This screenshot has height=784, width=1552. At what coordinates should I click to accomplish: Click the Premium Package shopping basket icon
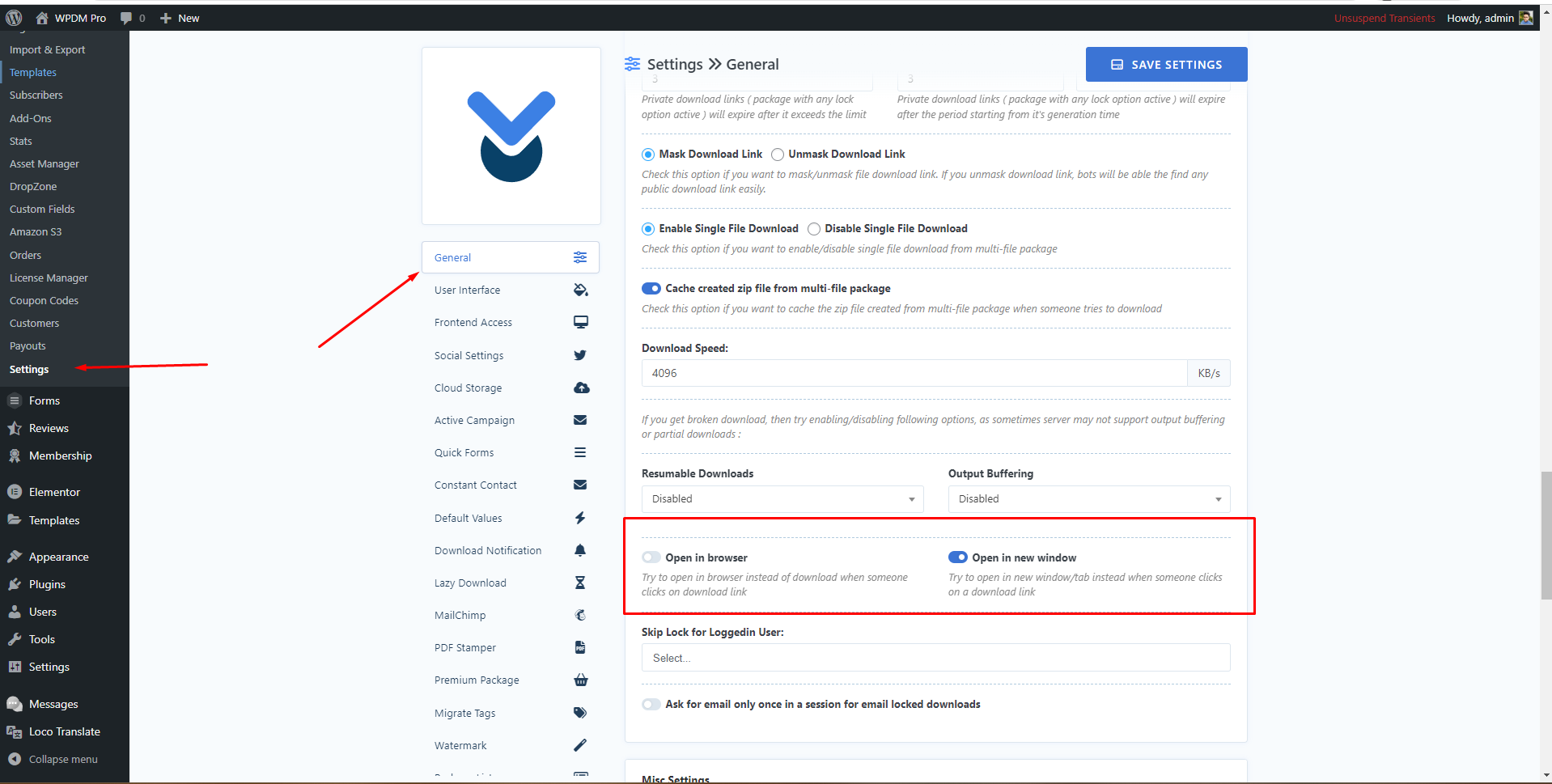[x=581, y=680]
